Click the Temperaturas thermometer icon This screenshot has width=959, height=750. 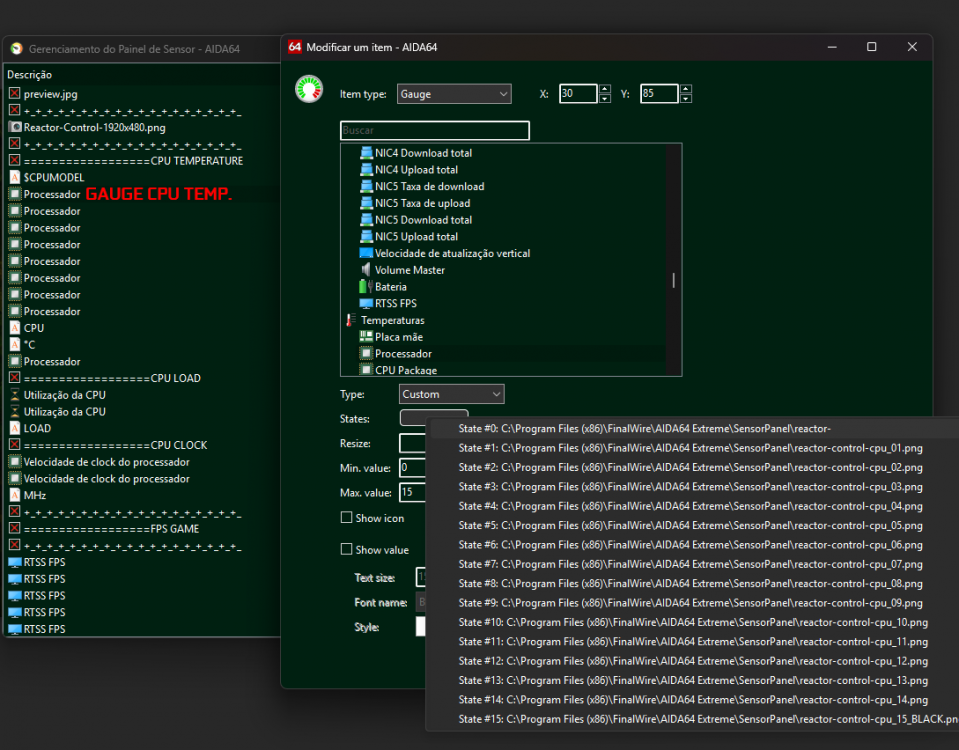350,321
